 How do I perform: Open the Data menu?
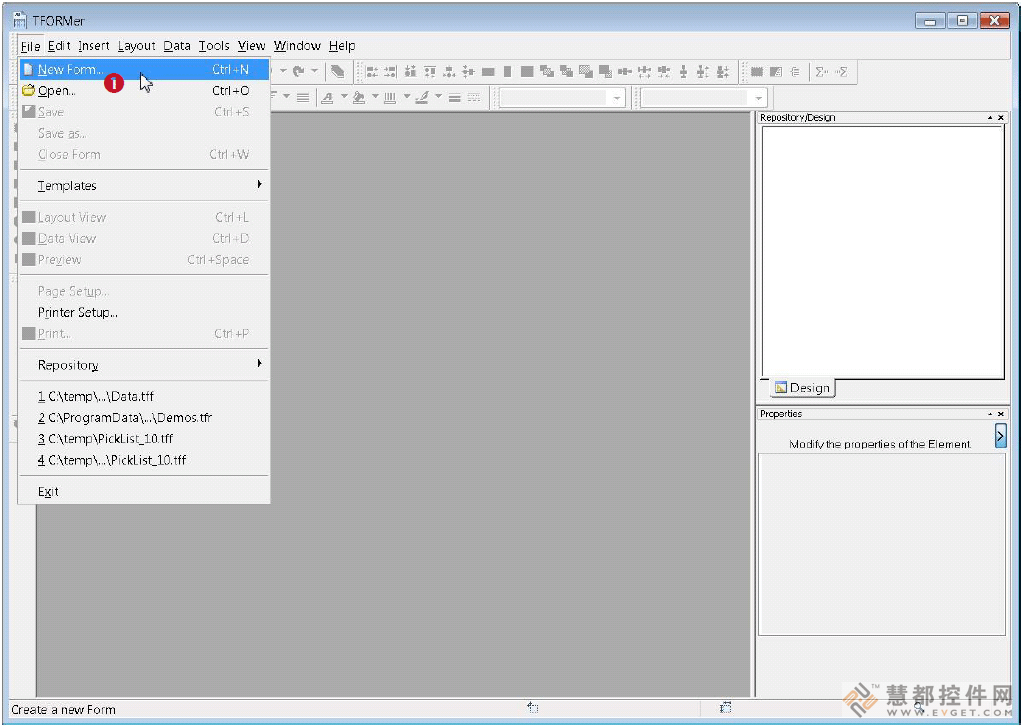[x=177, y=46]
